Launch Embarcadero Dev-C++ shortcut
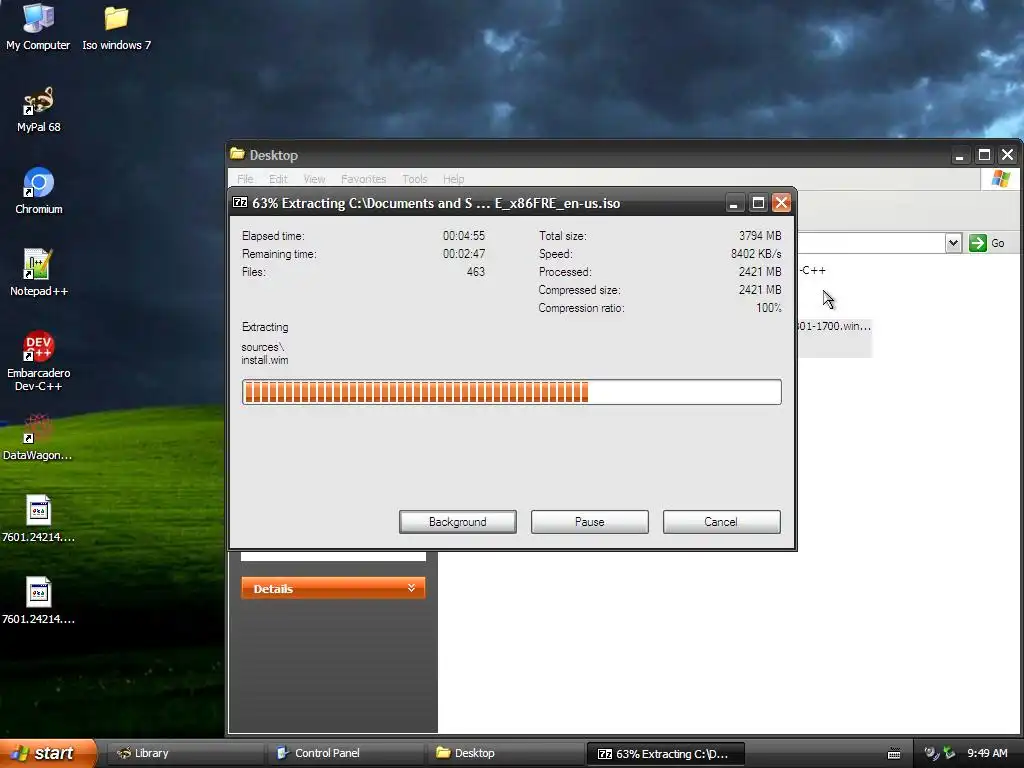The height and width of the screenshot is (768, 1024). (x=38, y=360)
